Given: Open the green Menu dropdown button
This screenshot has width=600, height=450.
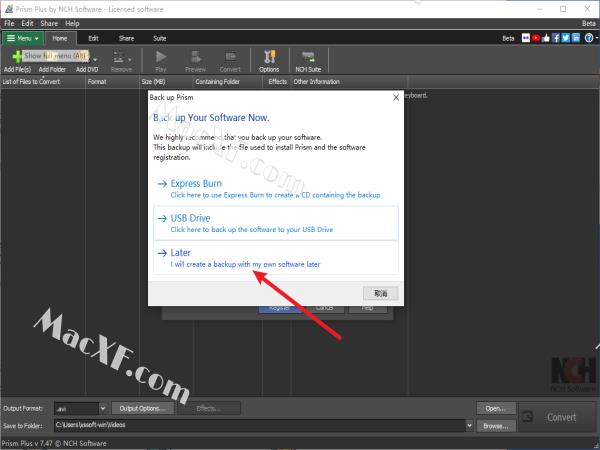Looking at the screenshot, I should point(22,38).
